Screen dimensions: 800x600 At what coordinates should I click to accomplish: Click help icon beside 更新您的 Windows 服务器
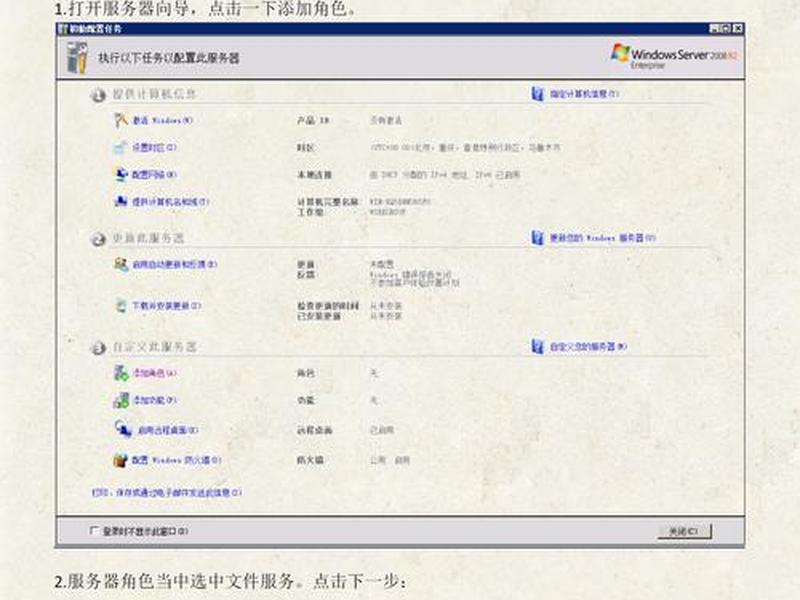coord(537,238)
